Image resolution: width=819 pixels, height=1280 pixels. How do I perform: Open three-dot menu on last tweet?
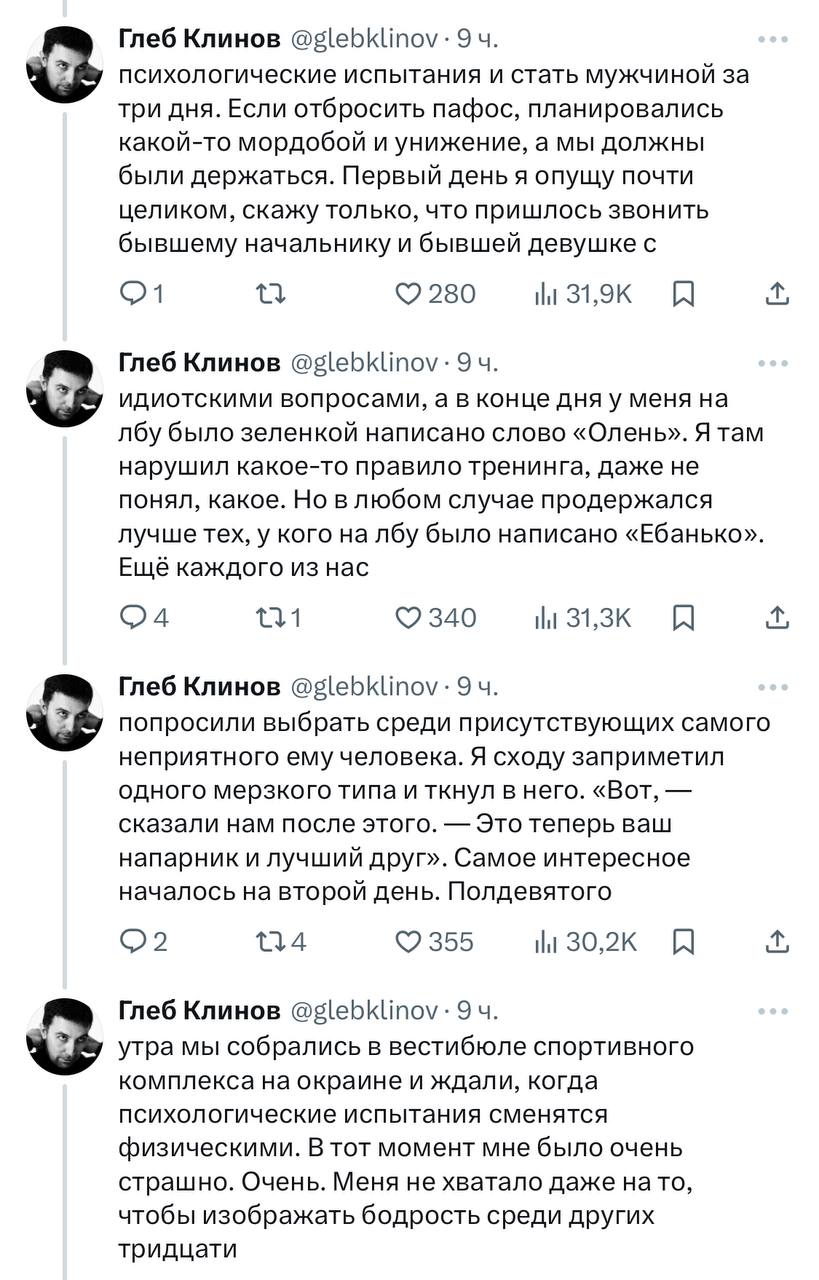pos(774,1010)
